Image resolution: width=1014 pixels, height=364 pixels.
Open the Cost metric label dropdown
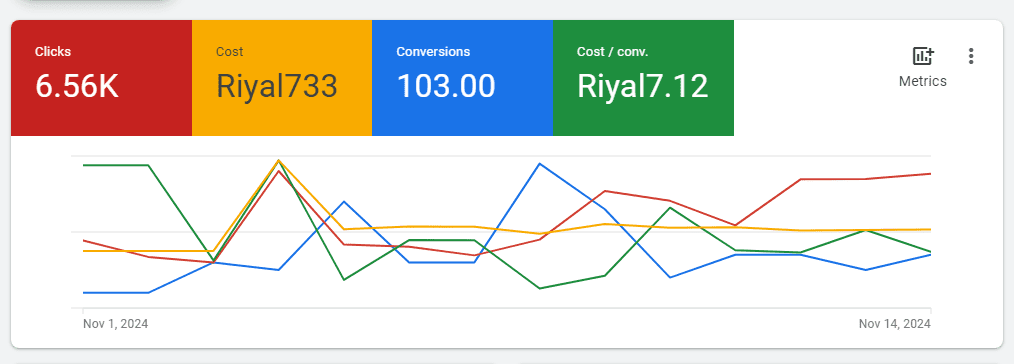230,52
